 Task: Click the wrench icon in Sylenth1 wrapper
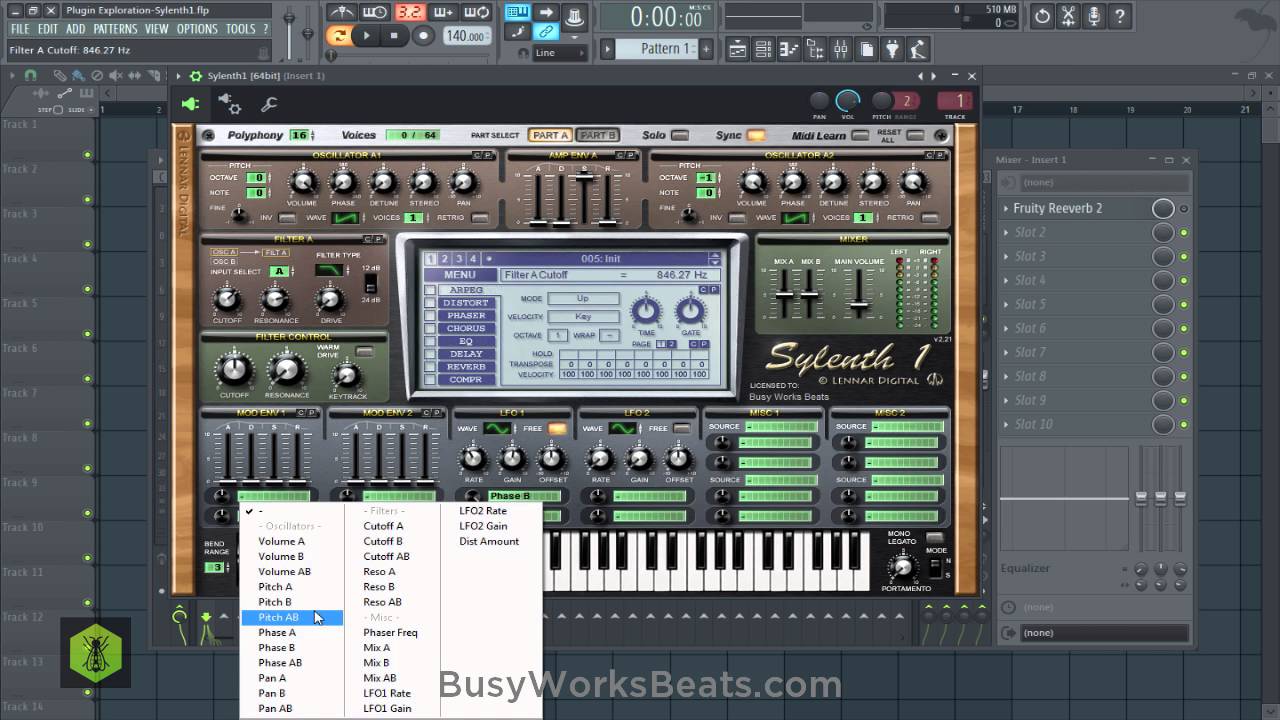click(268, 103)
